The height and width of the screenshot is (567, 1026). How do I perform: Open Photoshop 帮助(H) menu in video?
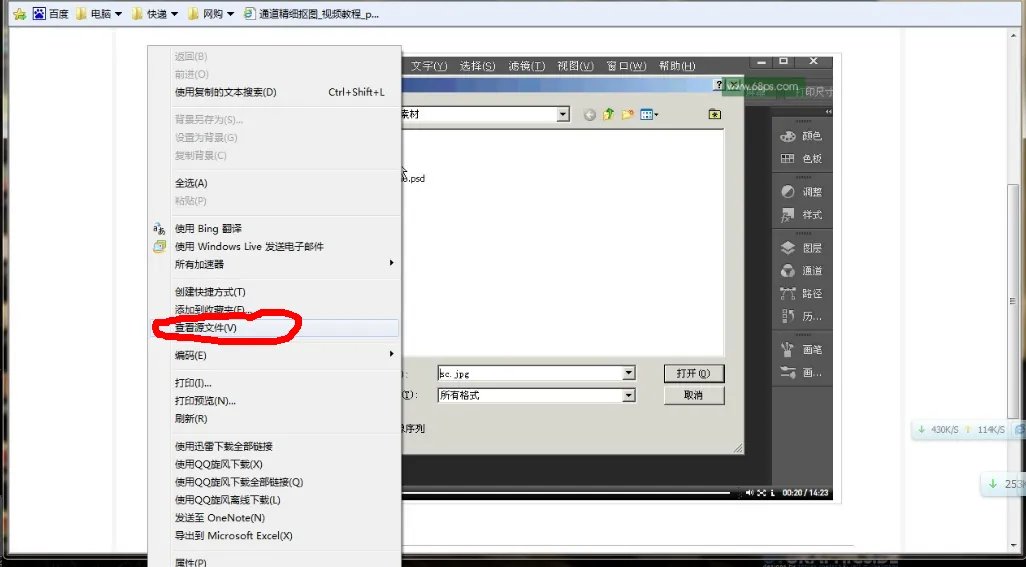point(677,66)
